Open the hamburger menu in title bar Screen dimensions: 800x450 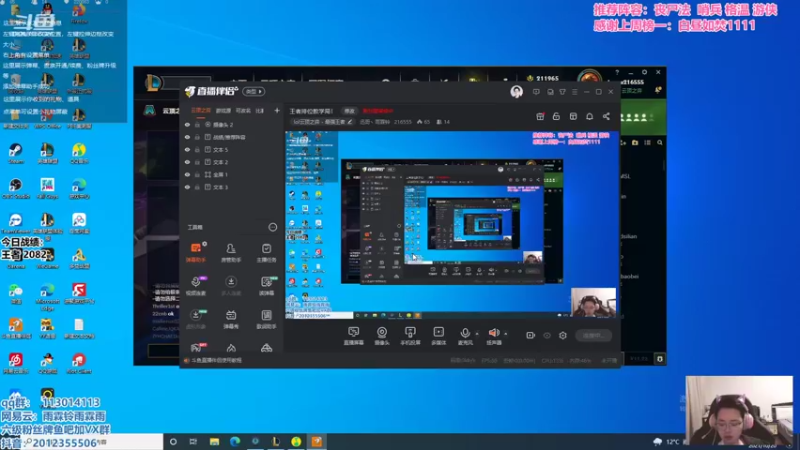pyautogui.click(x=575, y=92)
